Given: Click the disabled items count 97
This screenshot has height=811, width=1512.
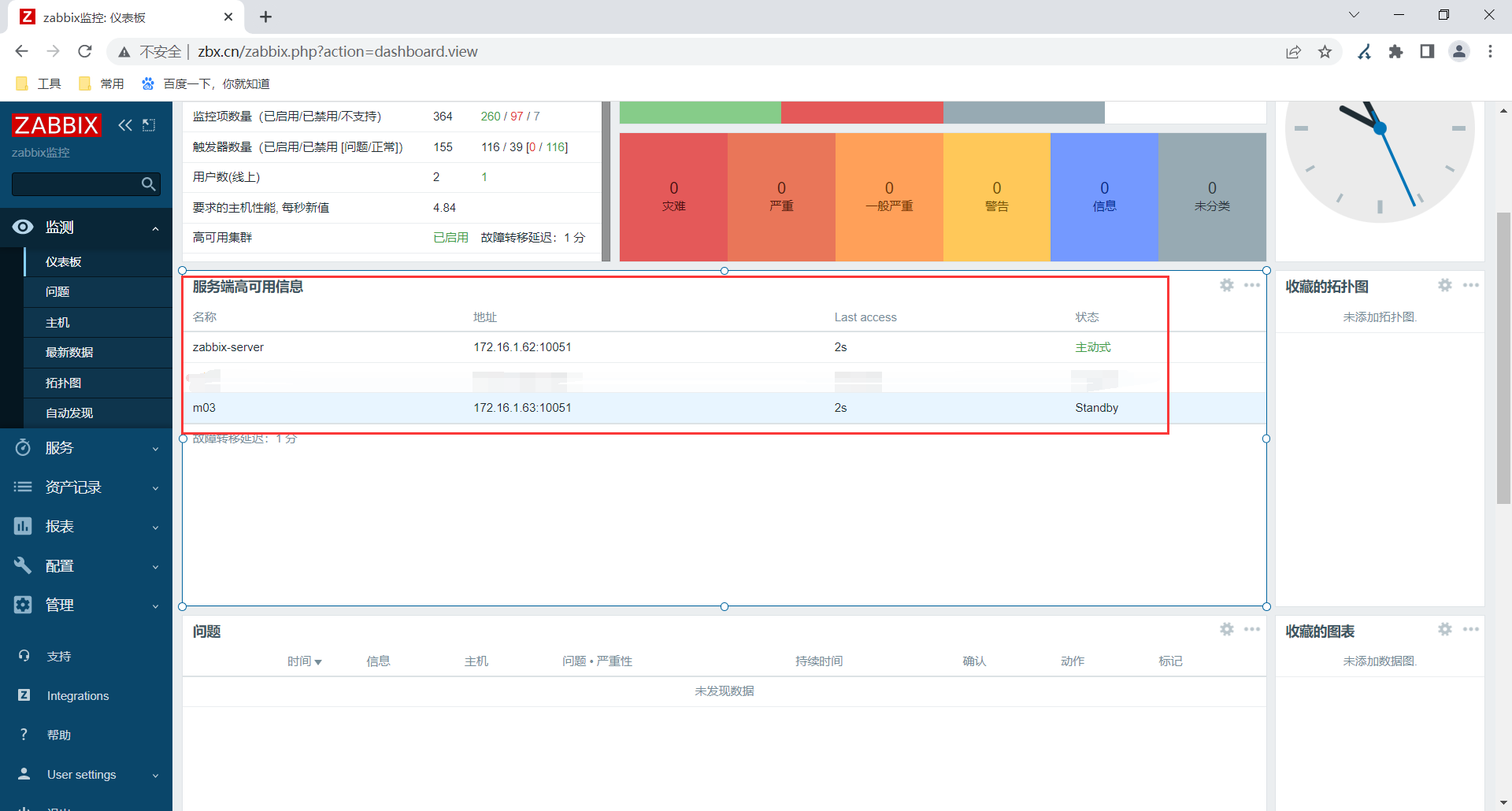Looking at the screenshot, I should pos(517,117).
